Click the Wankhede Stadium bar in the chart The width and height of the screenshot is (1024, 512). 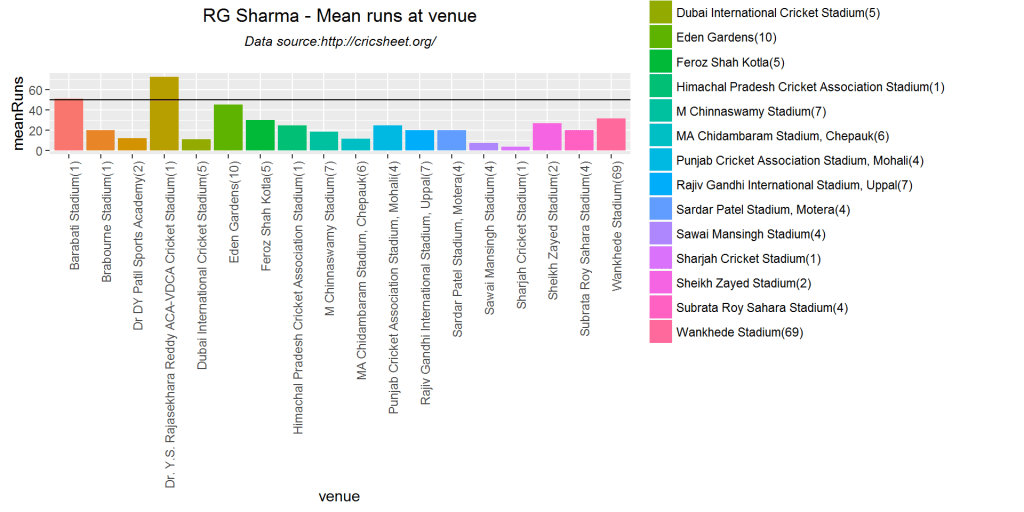click(x=610, y=135)
